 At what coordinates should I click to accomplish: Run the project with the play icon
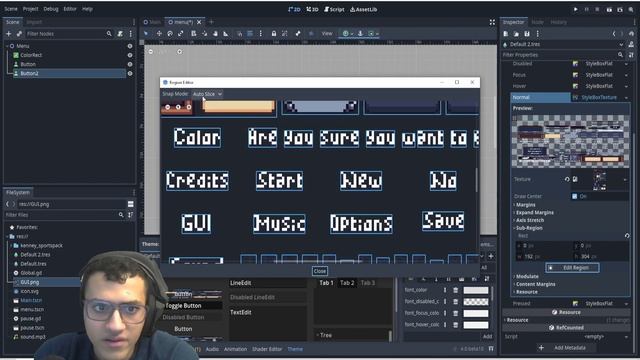576,9
